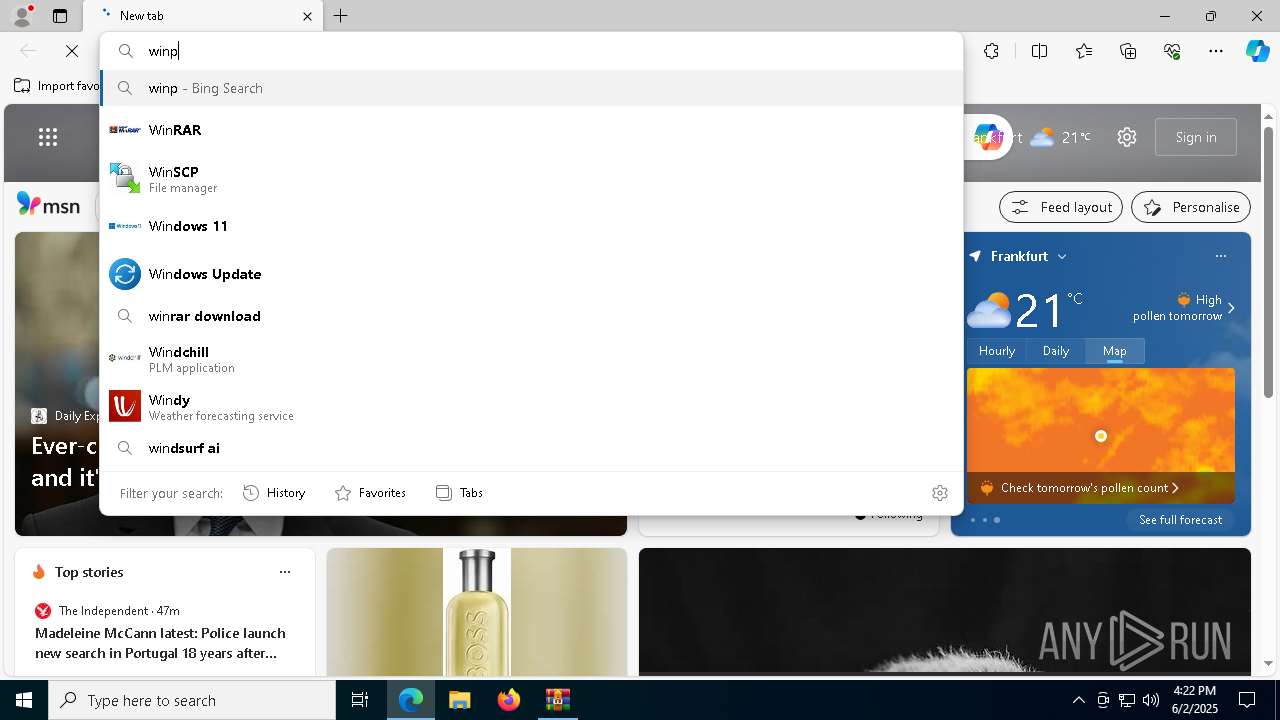Filter search by Tabs
This screenshot has height=720, width=1280.
click(459, 492)
